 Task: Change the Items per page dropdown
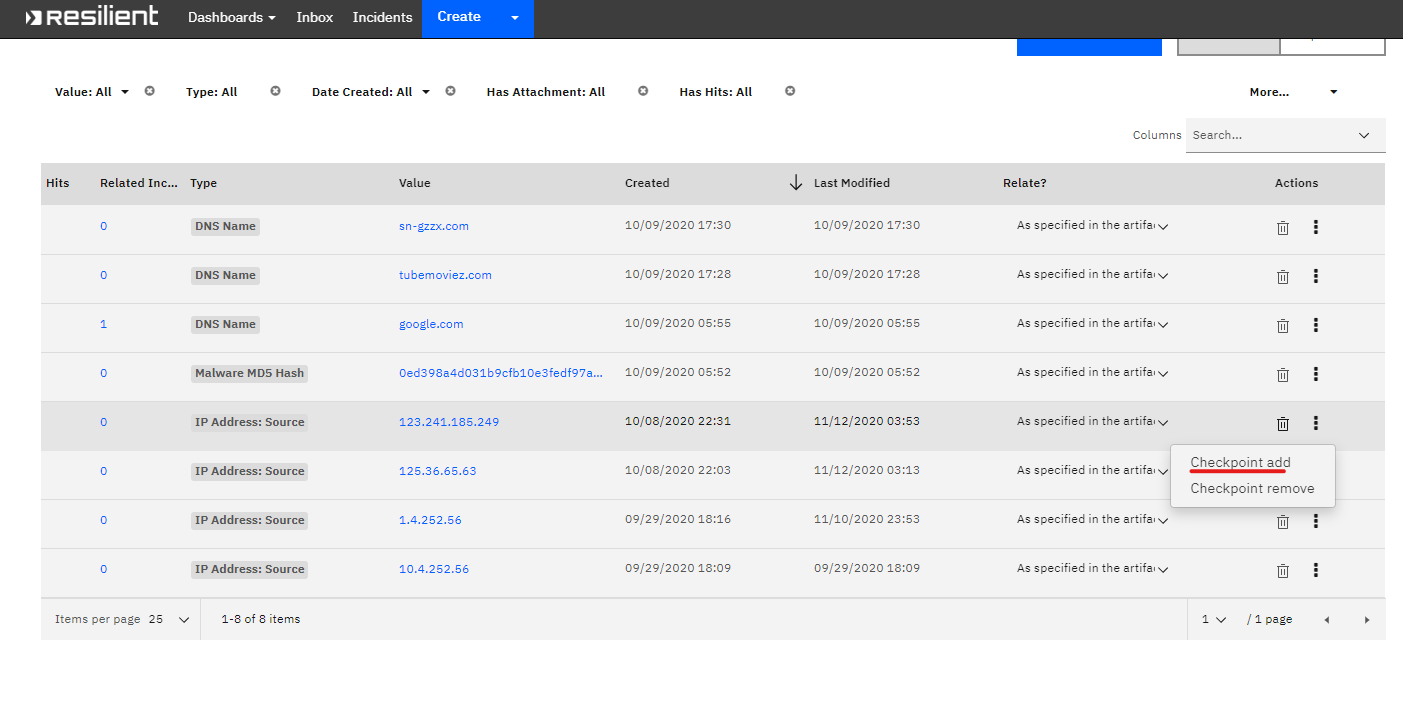tap(169, 620)
